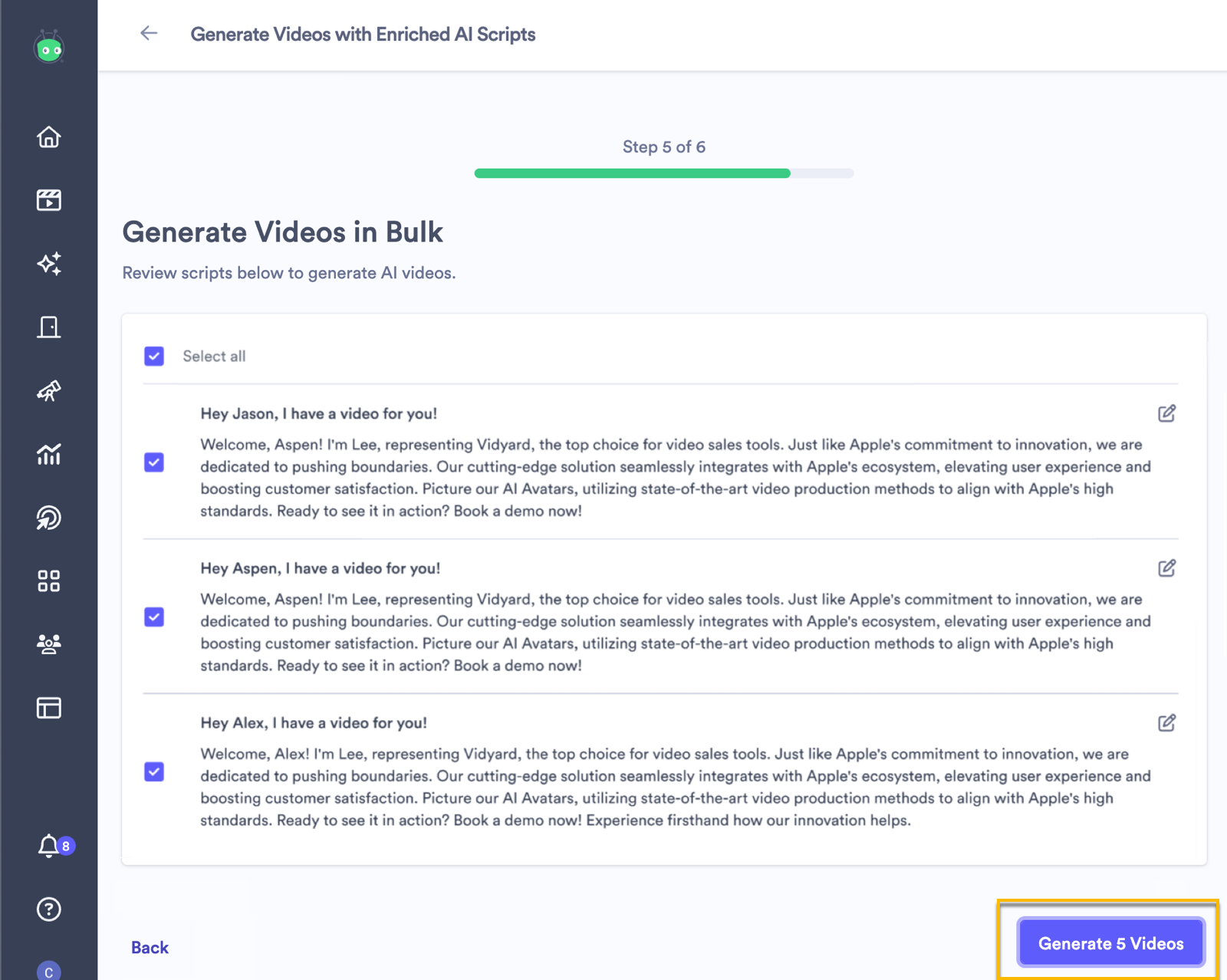
Task: Open the video library icon
Action: pyautogui.click(x=48, y=200)
